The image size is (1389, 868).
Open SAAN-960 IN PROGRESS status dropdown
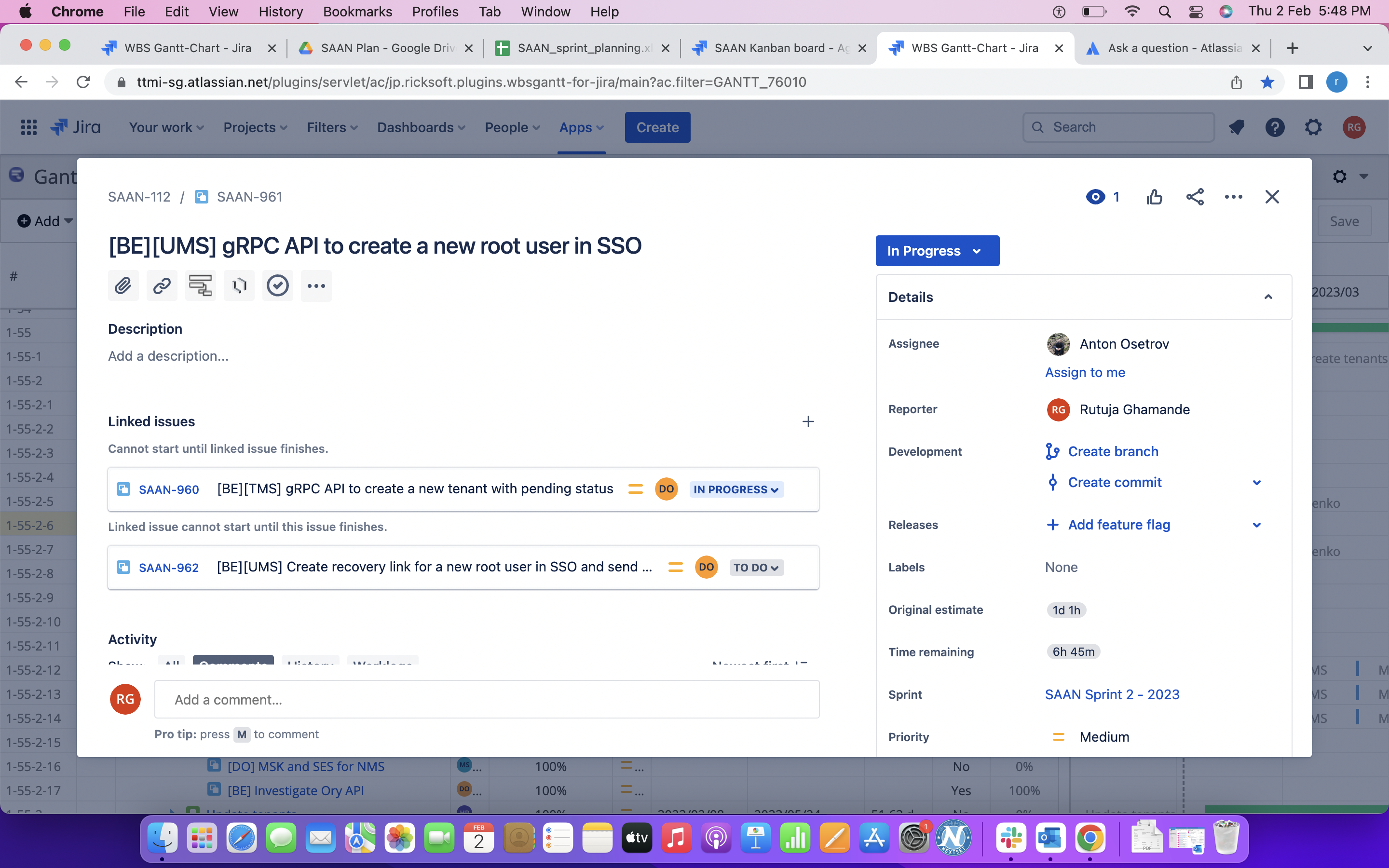(x=736, y=489)
